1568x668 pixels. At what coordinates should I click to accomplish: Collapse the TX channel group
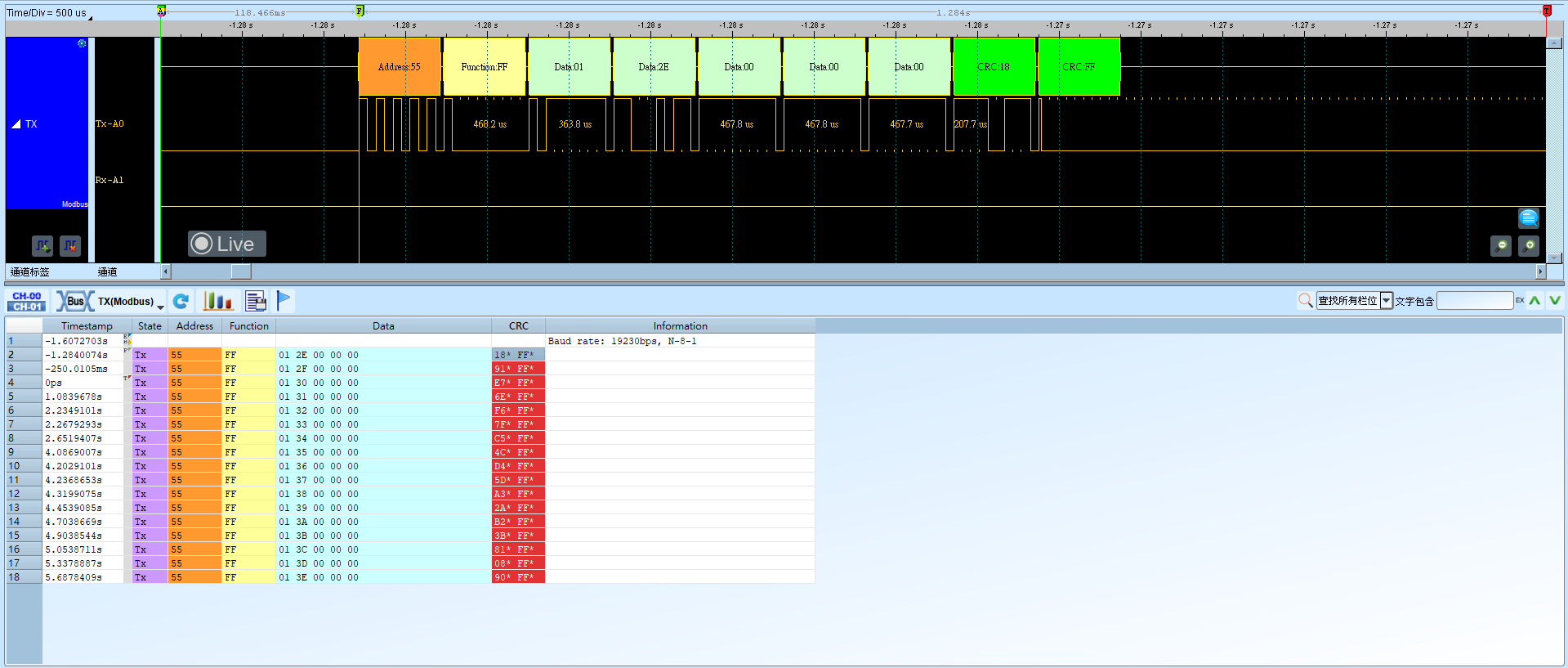(16, 124)
